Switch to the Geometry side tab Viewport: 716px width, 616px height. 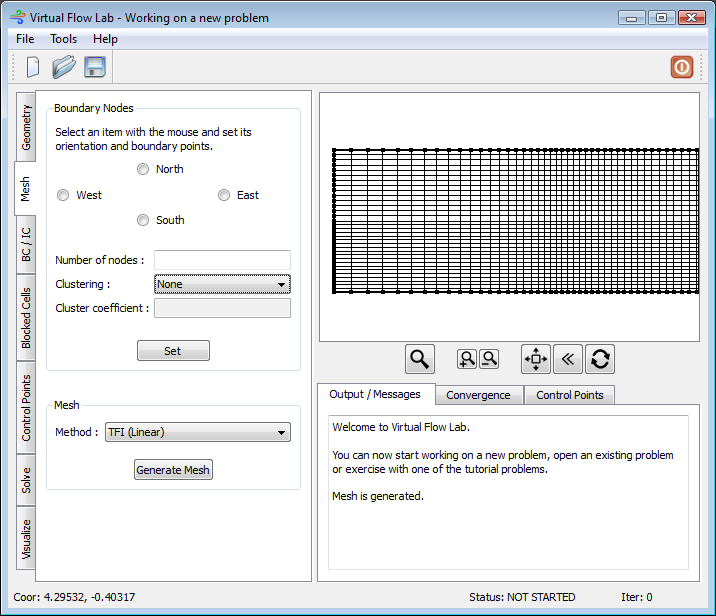26,127
